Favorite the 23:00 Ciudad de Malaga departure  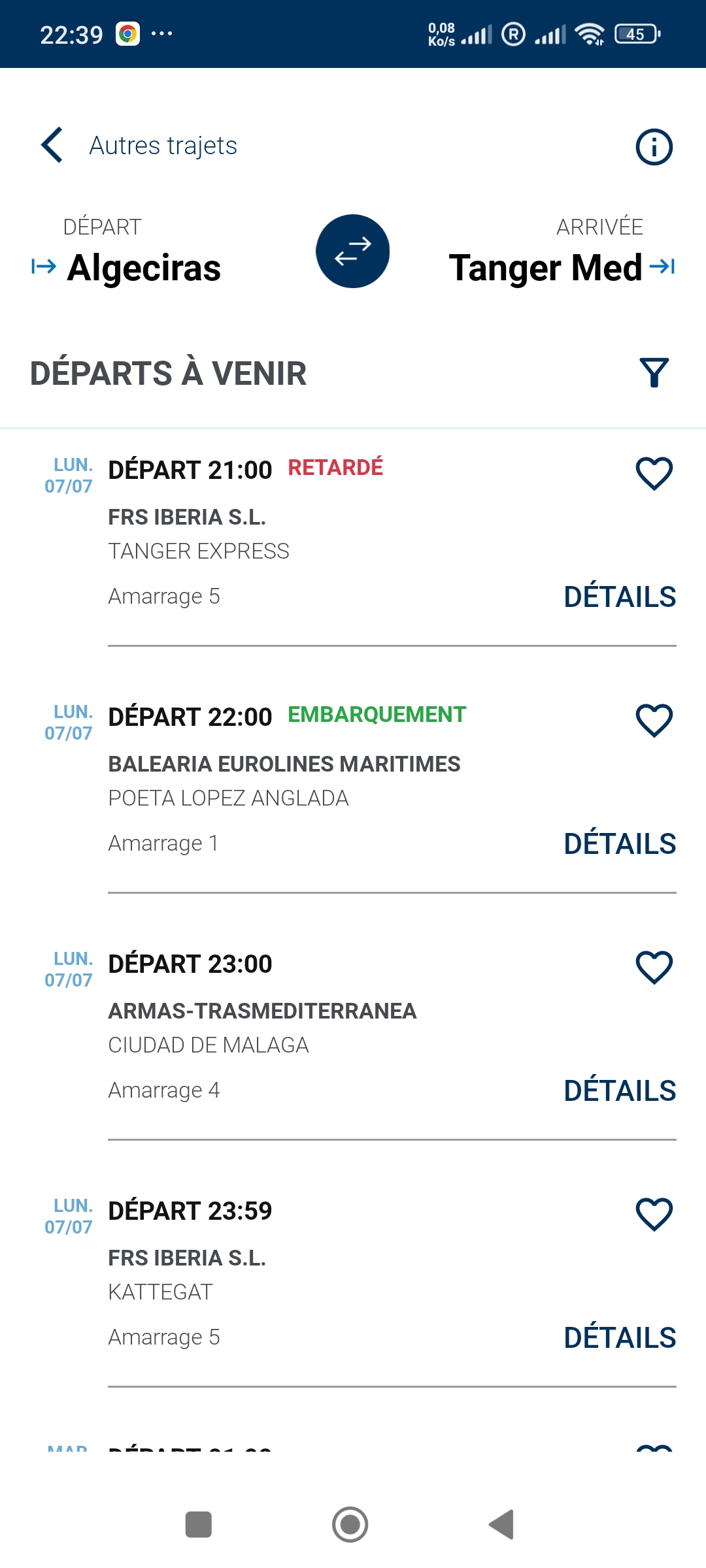click(x=654, y=968)
